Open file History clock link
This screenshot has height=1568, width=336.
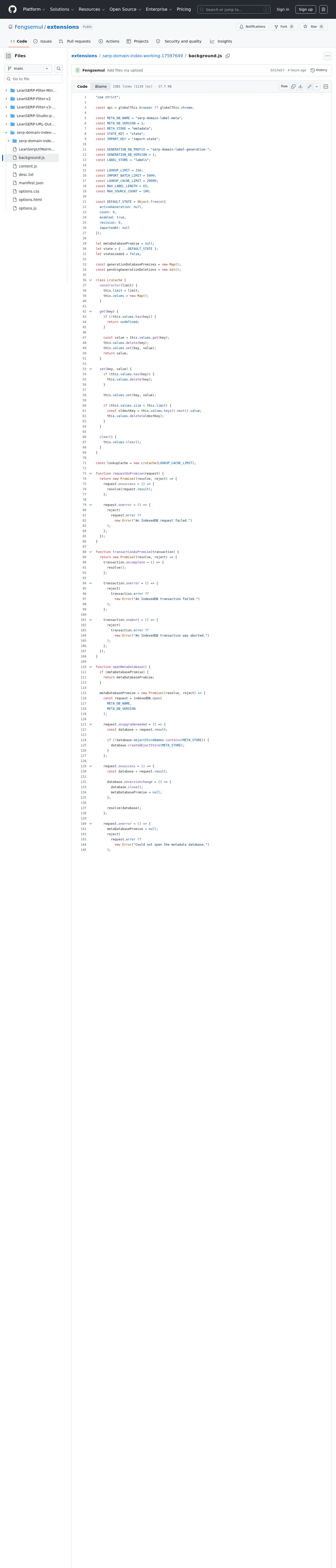pos(319,70)
